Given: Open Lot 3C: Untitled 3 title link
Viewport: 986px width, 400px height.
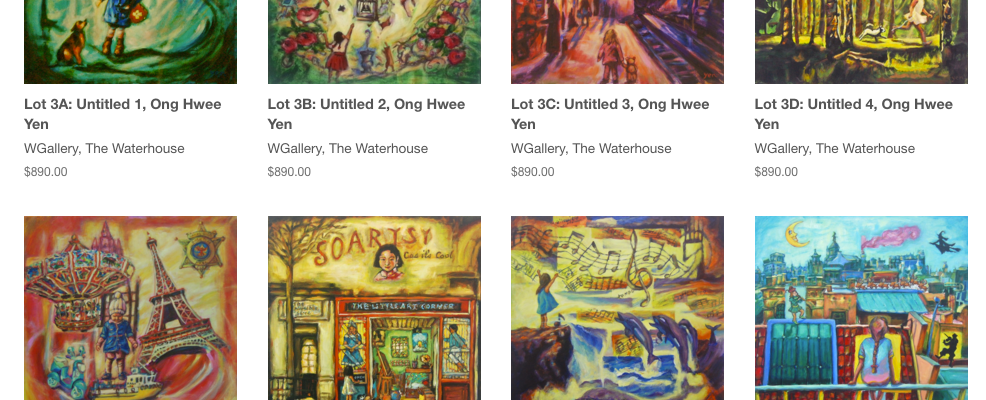Looking at the screenshot, I should click(610, 114).
